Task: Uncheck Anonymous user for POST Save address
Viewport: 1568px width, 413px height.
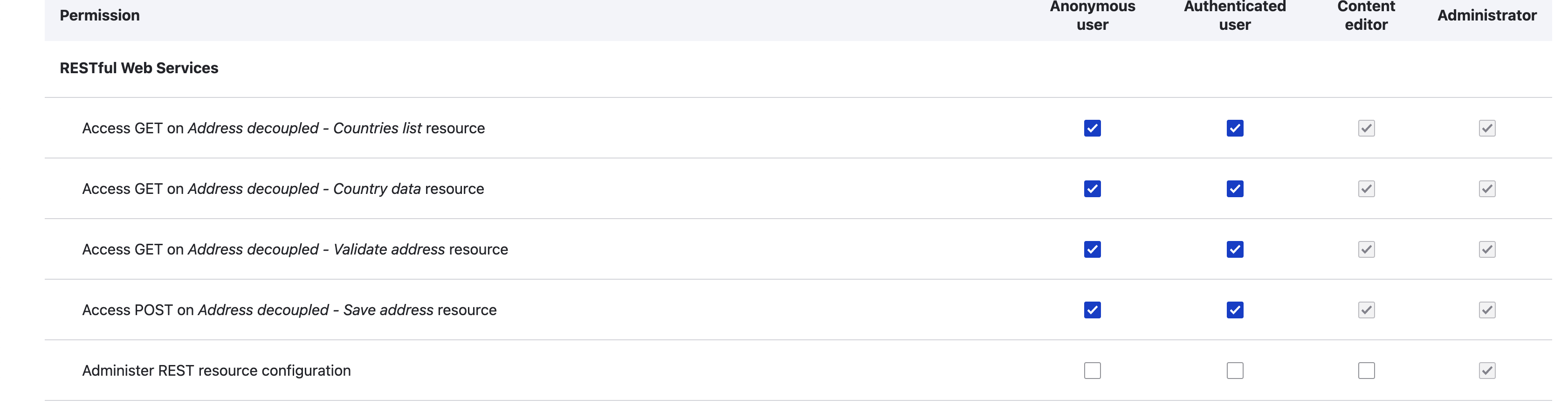Action: [x=1092, y=310]
